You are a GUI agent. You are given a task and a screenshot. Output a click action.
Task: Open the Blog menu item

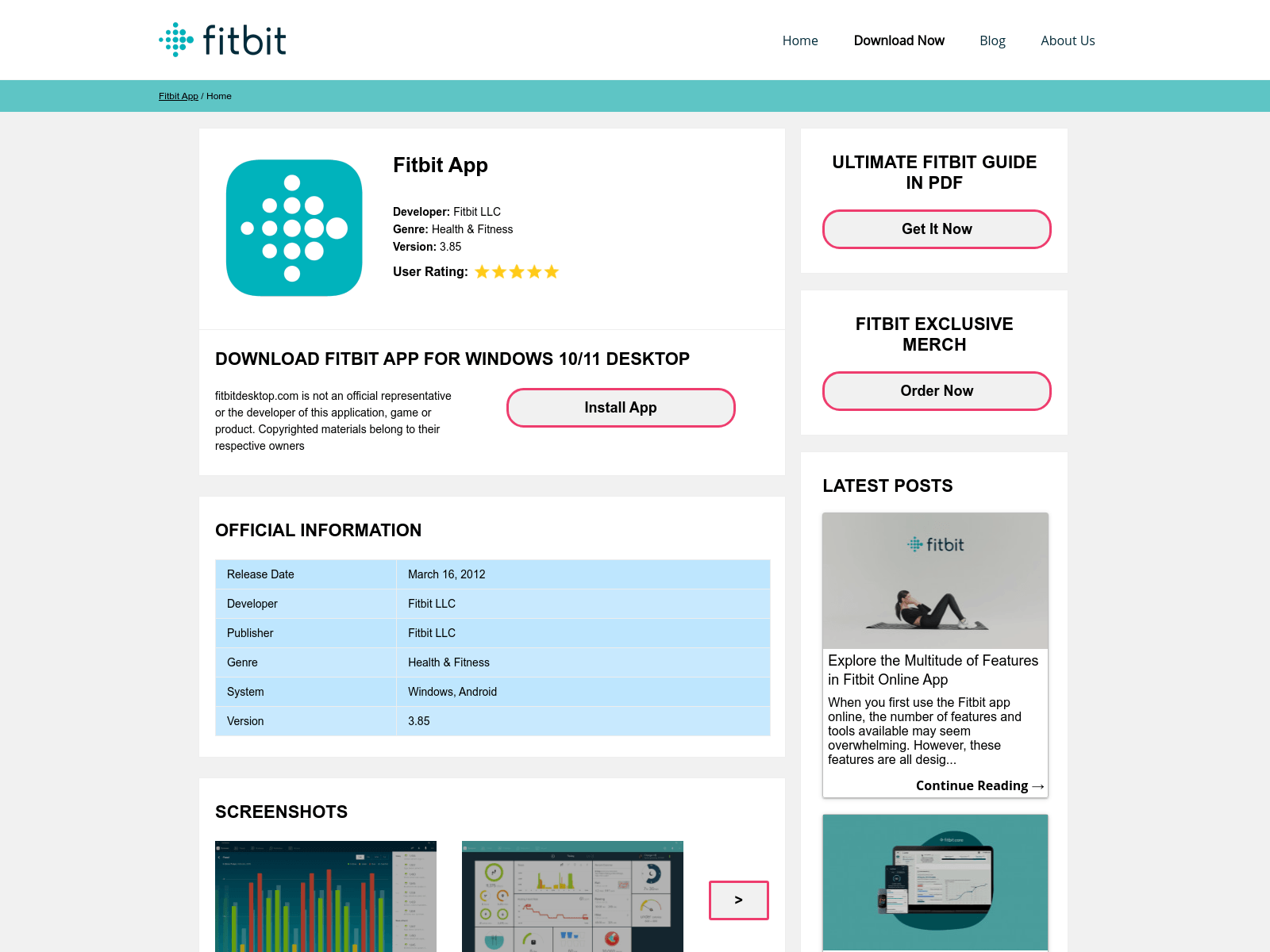[x=992, y=40]
